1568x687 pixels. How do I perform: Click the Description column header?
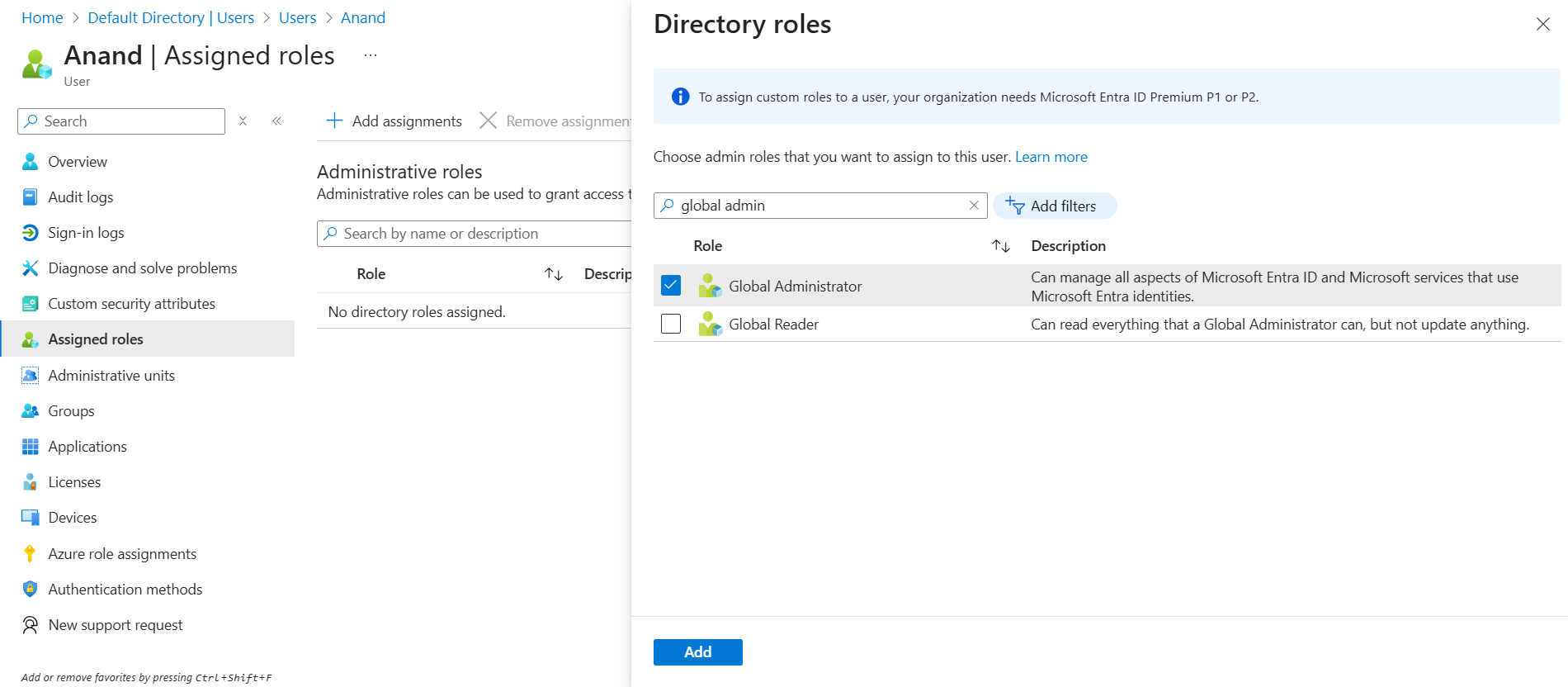(1069, 246)
